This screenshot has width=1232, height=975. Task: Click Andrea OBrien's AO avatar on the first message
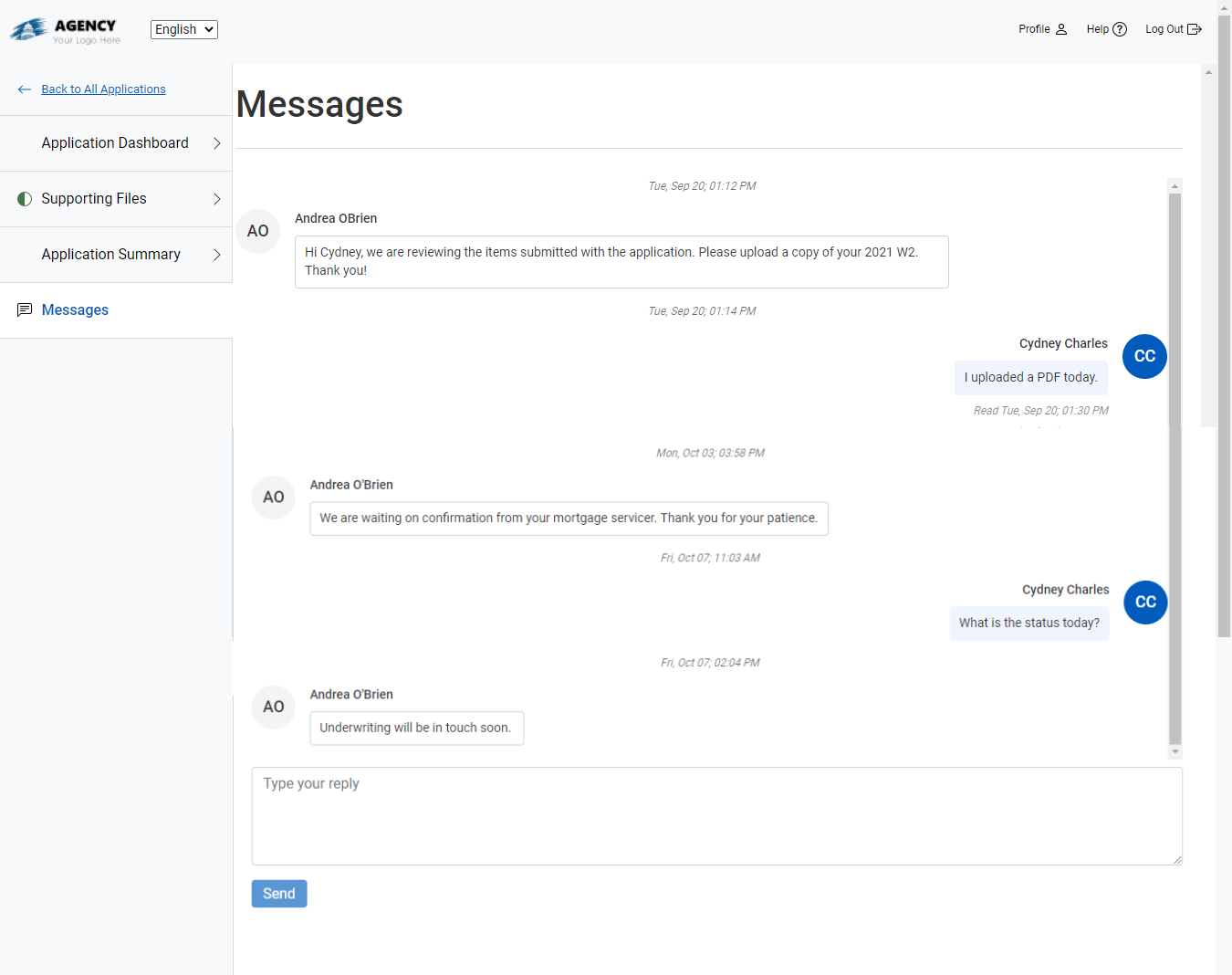(x=258, y=231)
